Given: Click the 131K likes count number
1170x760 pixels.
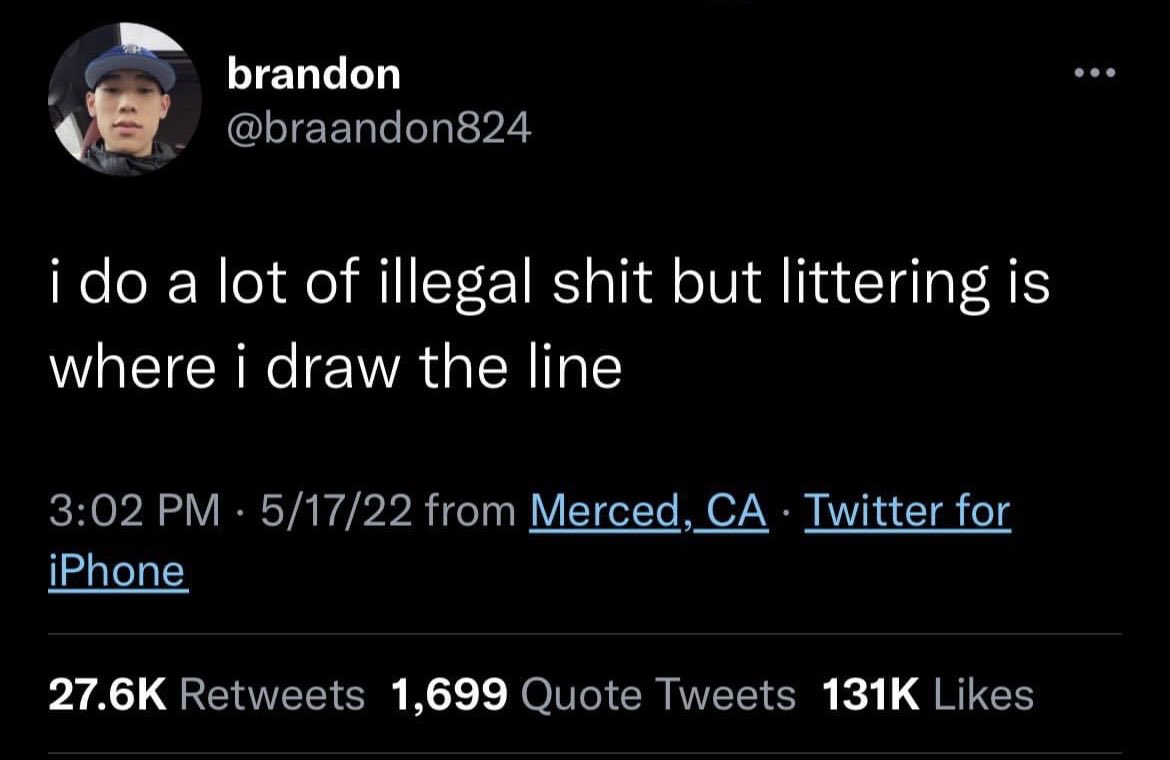Looking at the screenshot, I should pos(871,695).
